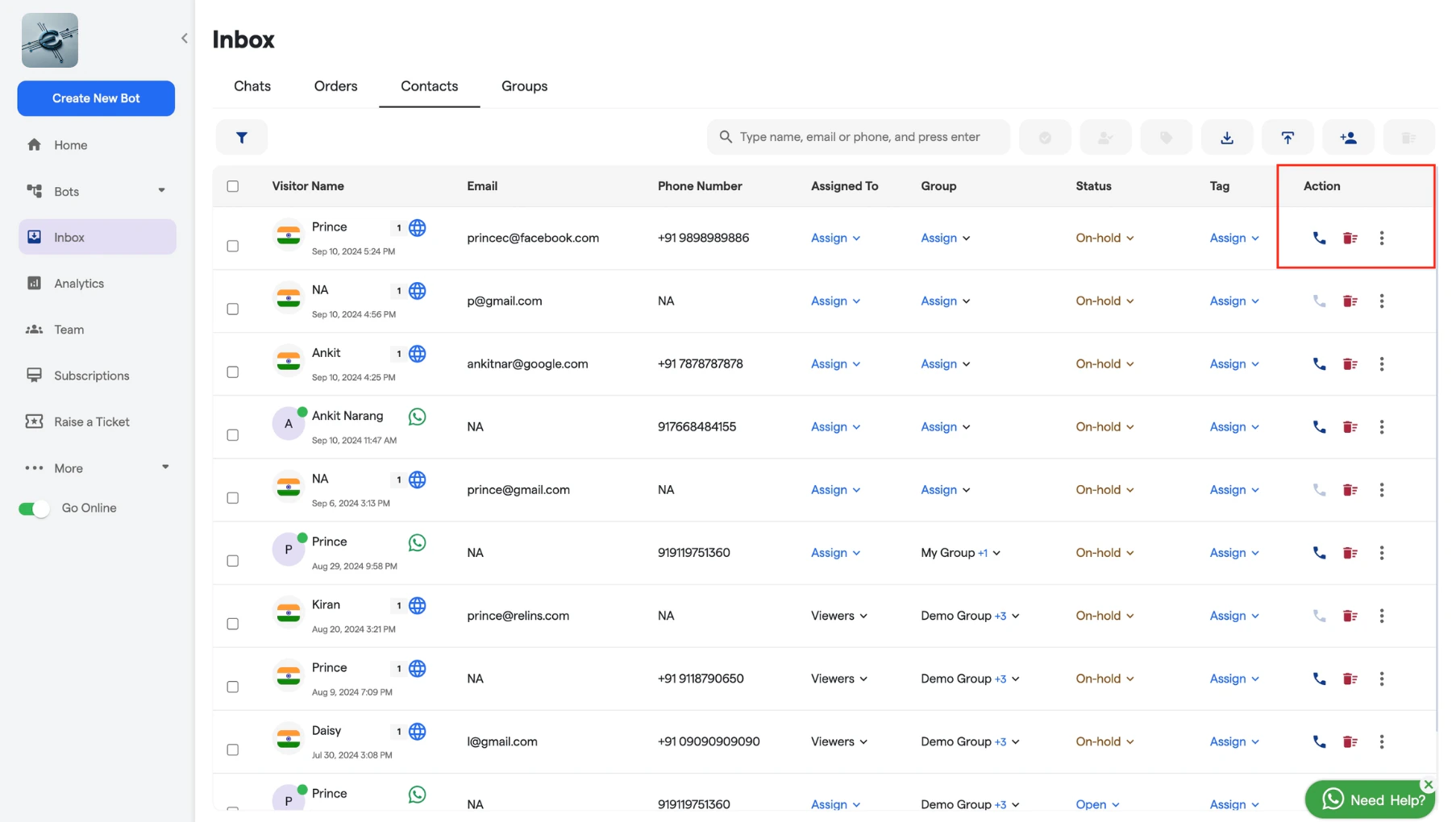This screenshot has width=1456, height=822.
Task: Open Viewers dropdown in Kiran row
Action: (839, 616)
